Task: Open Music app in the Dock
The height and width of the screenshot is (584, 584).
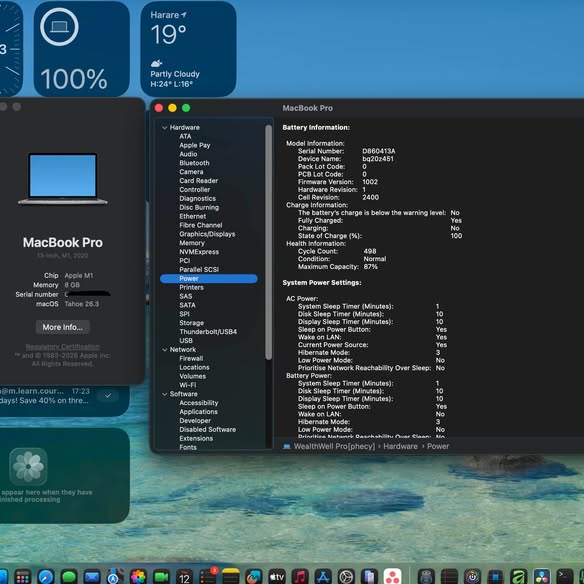Action: 300,577
